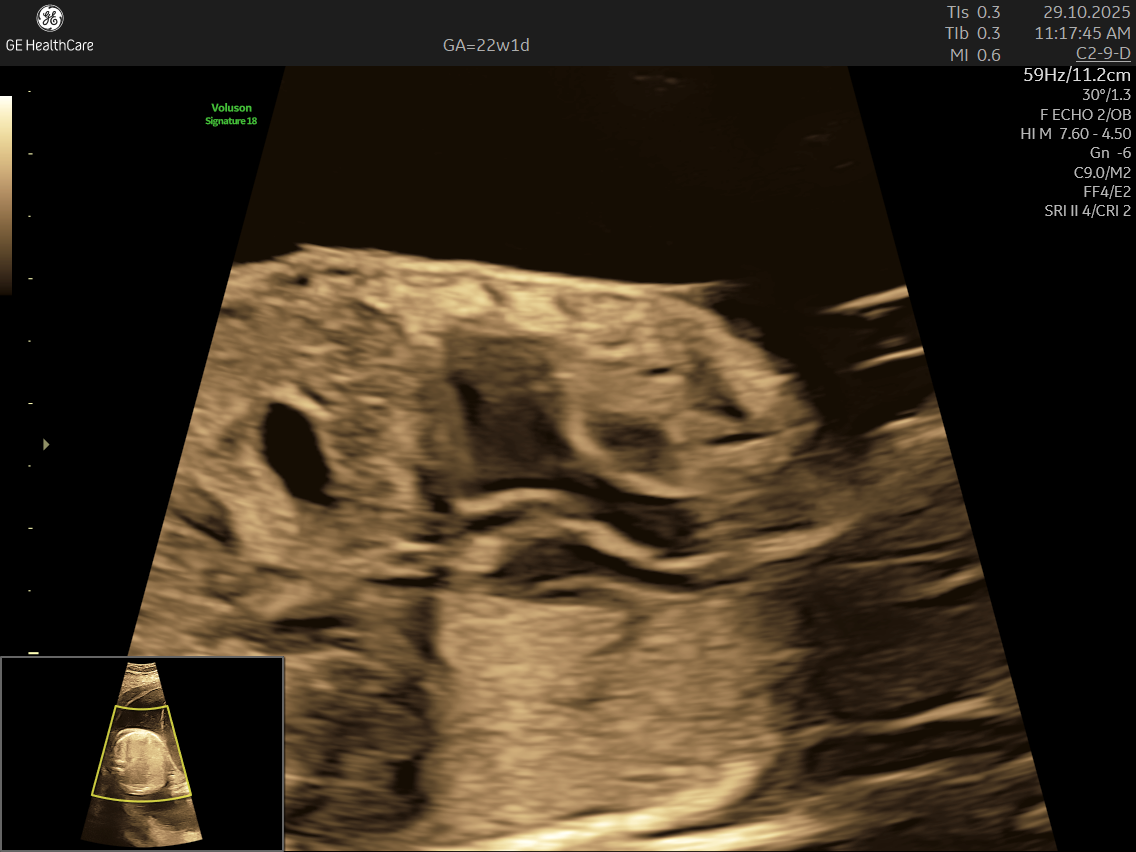The image size is (1136, 852).
Task: Open the zoom overview thumbnail
Action: tap(142, 753)
